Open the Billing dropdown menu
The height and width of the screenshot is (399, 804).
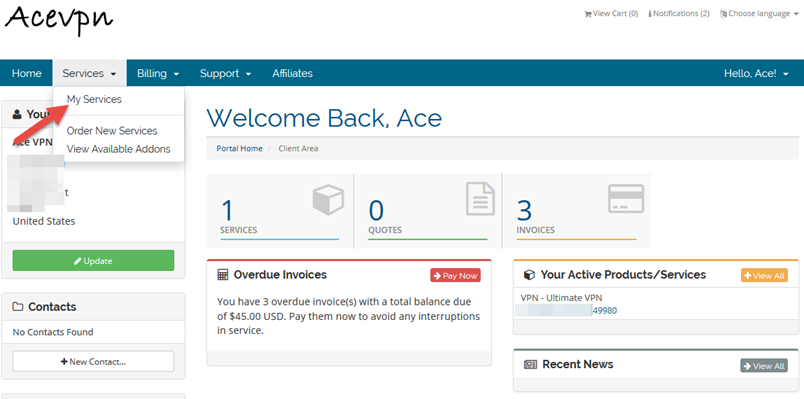(158, 73)
